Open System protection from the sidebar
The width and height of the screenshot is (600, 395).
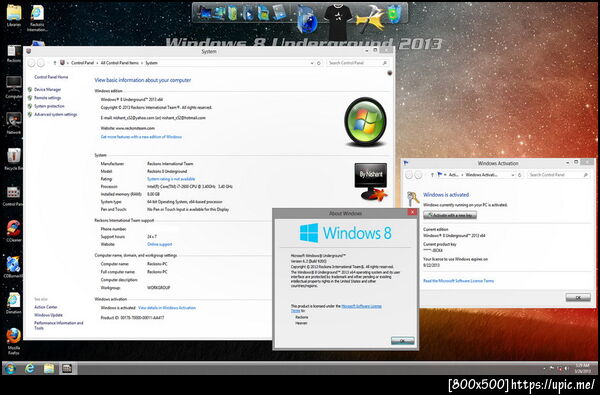tap(49, 106)
